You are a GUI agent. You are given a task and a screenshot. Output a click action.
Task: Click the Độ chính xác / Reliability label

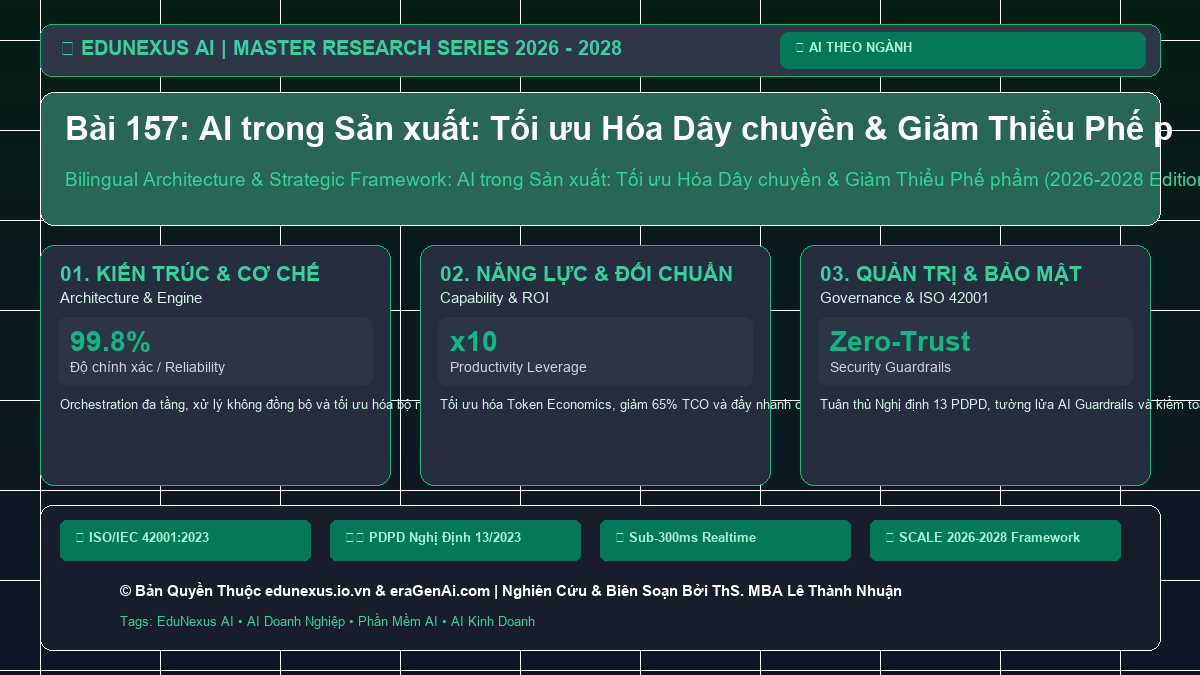(147, 368)
